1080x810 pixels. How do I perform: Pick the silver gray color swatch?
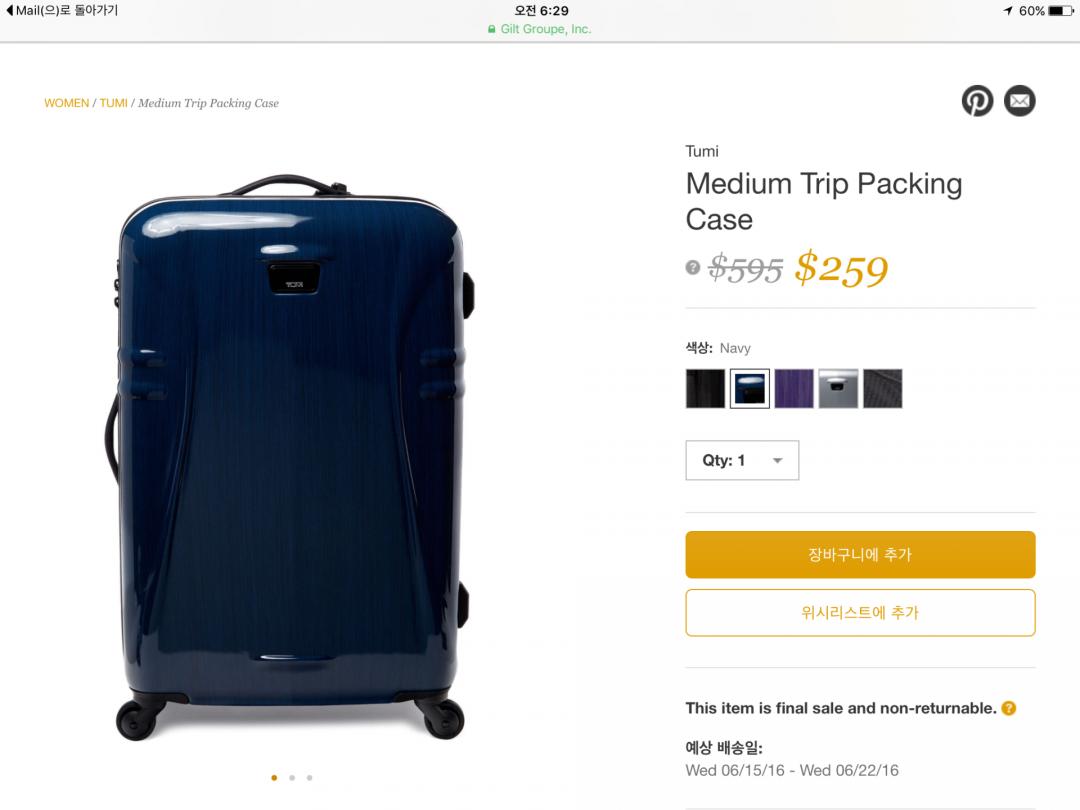838,388
